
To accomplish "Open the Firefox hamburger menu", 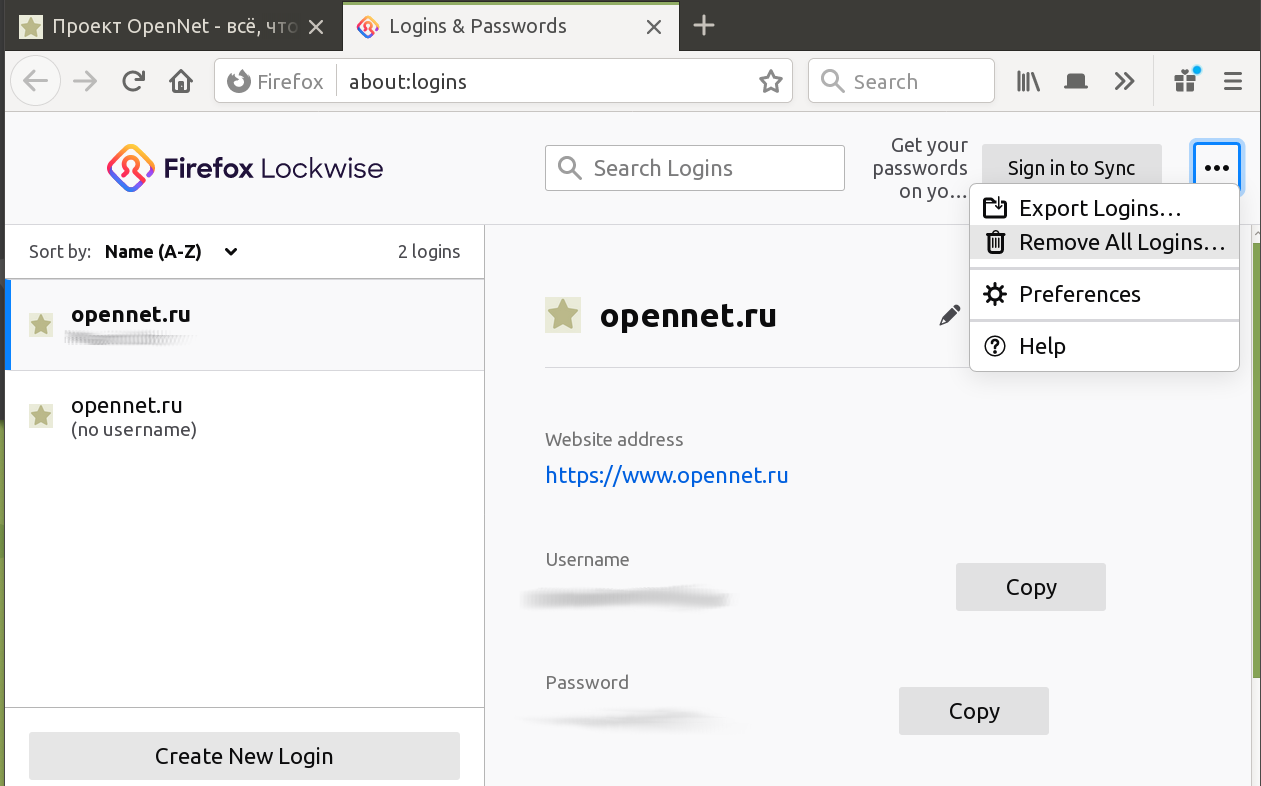I will coord(1233,82).
